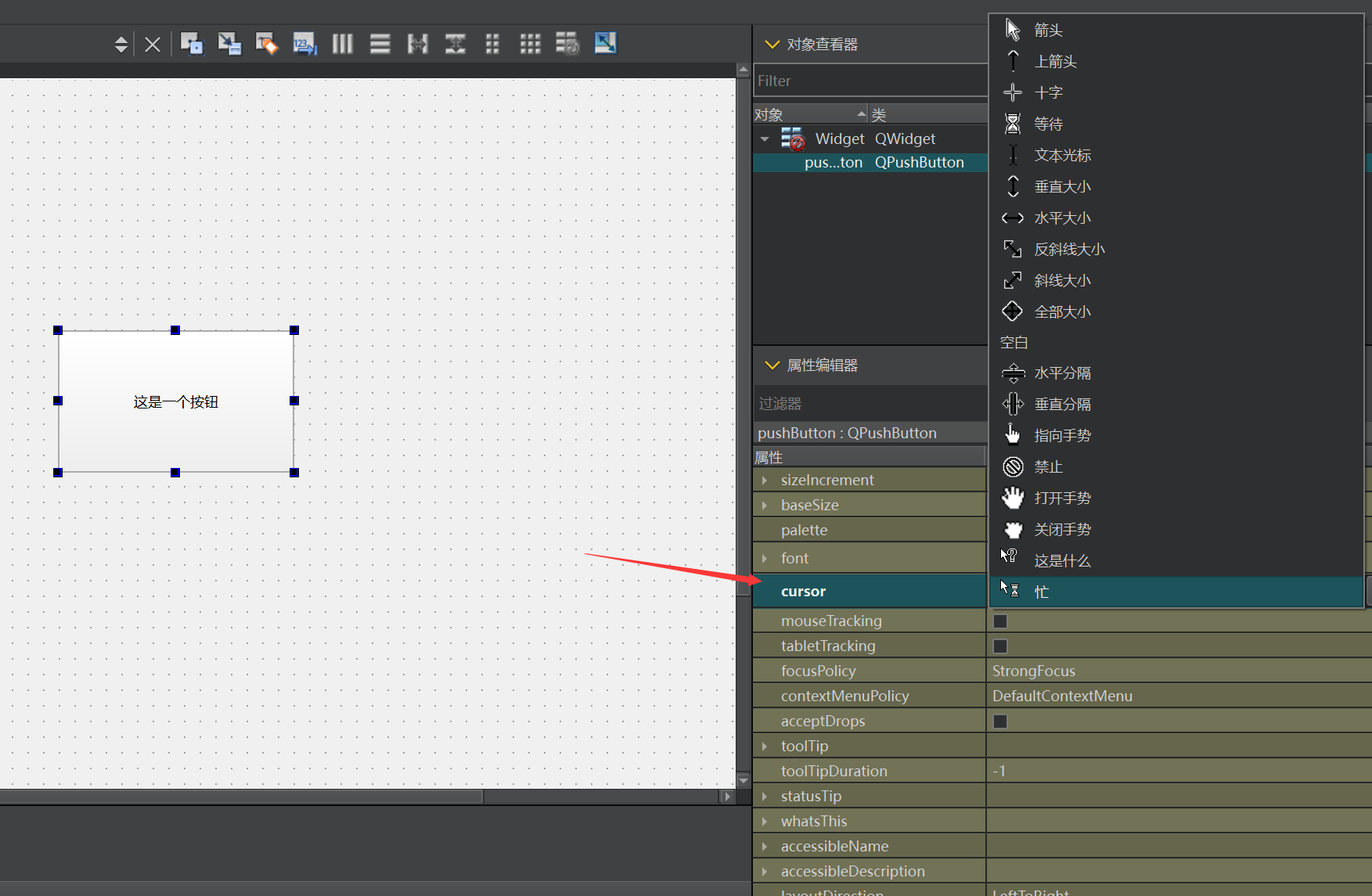Collapse the 对象查看器 panel
The image size is (1372, 896).
coord(772,45)
